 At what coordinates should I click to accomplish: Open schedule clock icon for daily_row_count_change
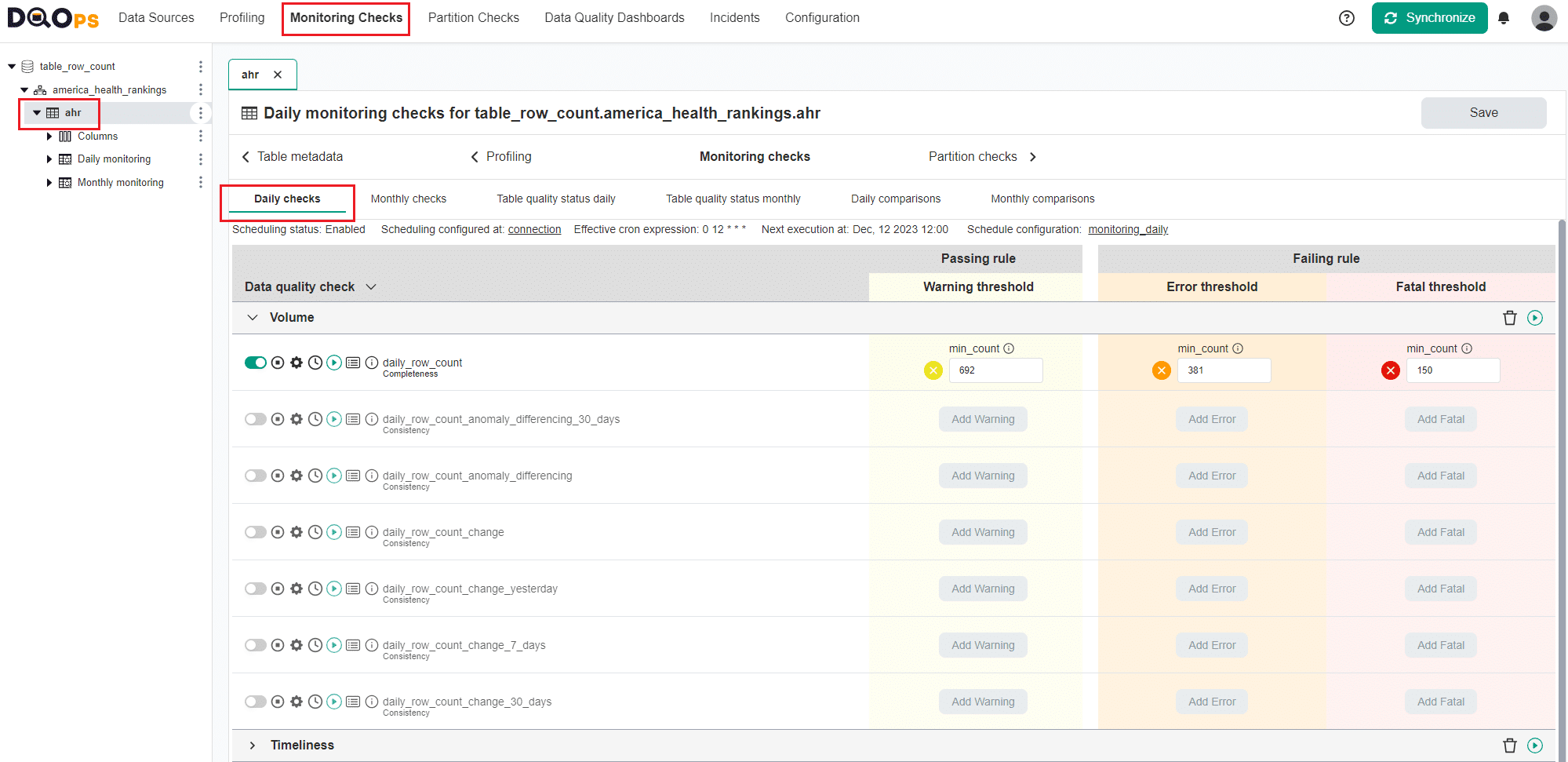[x=315, y=532]
